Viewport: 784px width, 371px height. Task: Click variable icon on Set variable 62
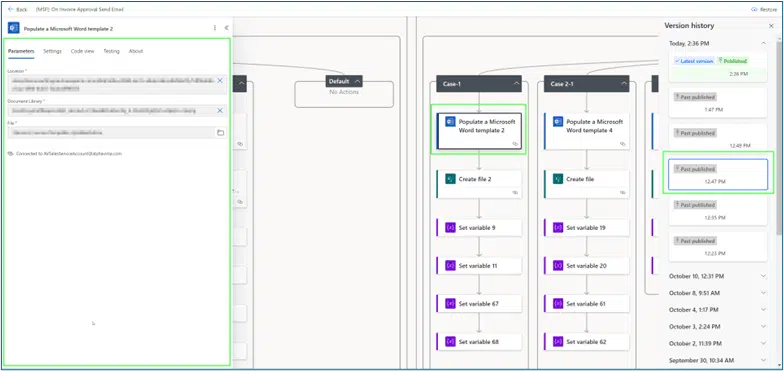click(x=558, y=342)
